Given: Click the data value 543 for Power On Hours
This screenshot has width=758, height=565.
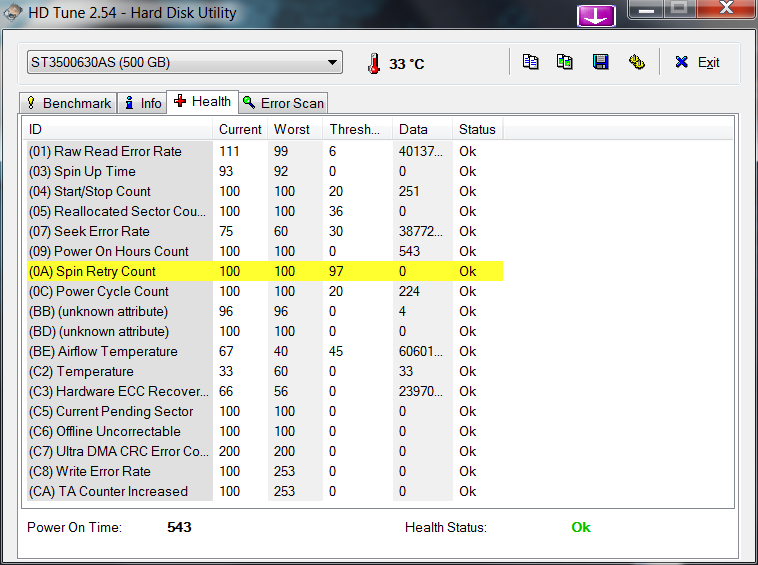Looking at the screenshot, I should [x=409, y=251].
